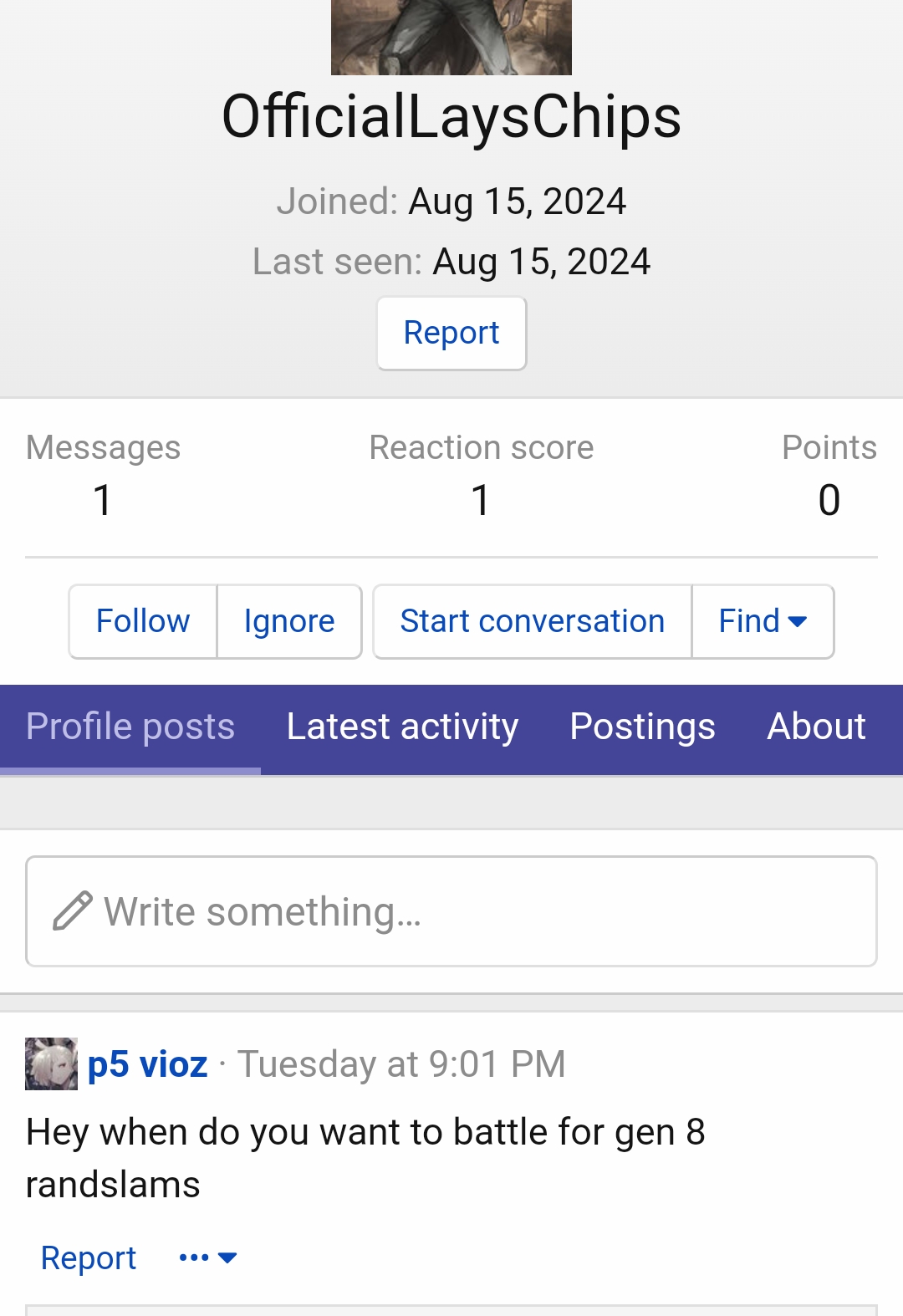Report the OfficialLaysChips profile
This screenshot has width=903, height=1316.
451,333
